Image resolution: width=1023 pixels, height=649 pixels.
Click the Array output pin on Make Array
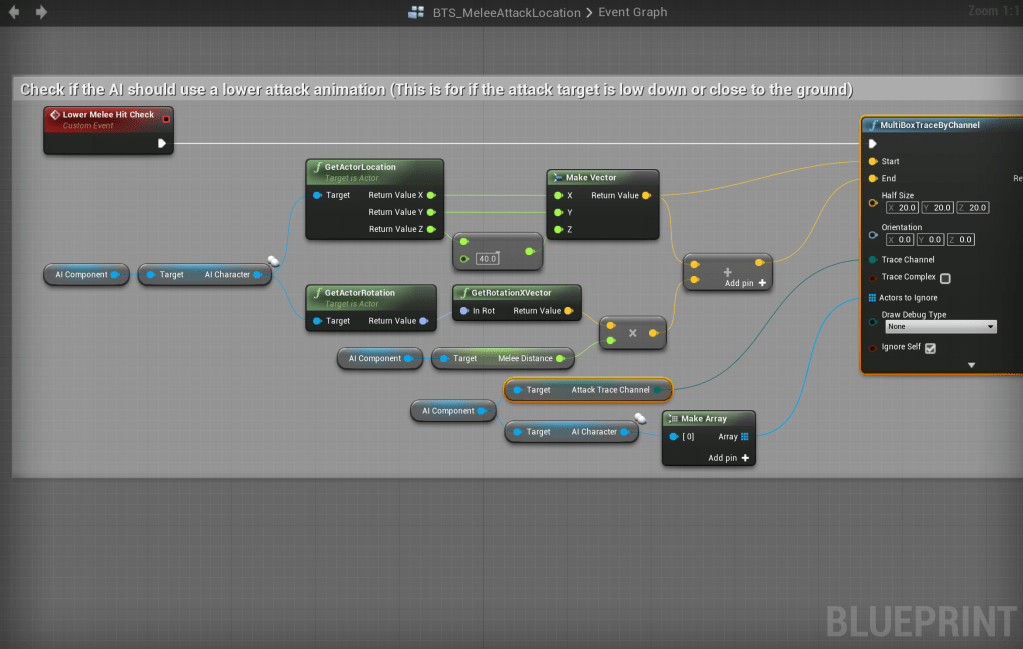click(744, 436)
